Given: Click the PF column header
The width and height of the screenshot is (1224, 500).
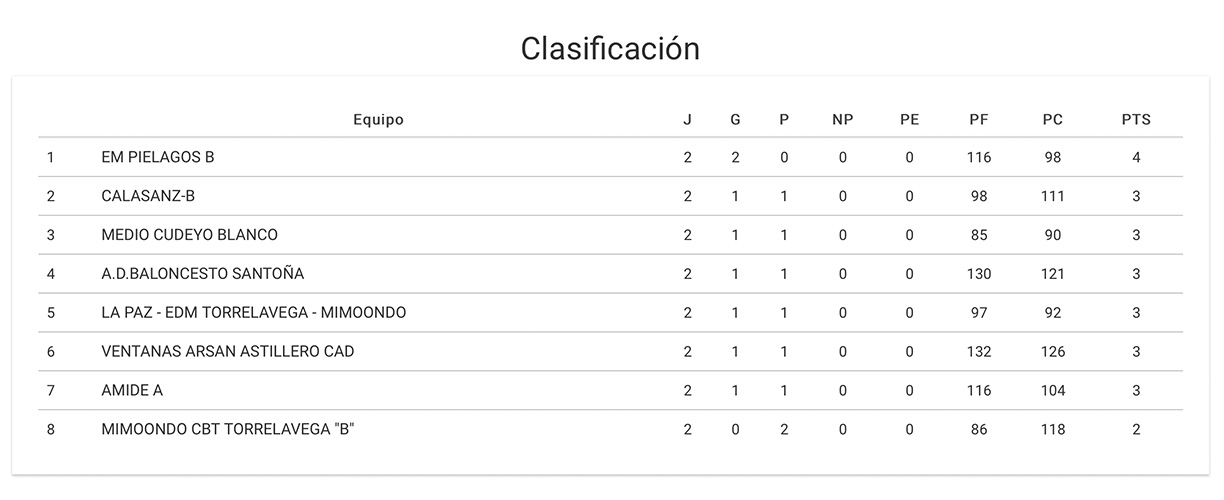Looking at the screenshot, I should pos(979,120).
